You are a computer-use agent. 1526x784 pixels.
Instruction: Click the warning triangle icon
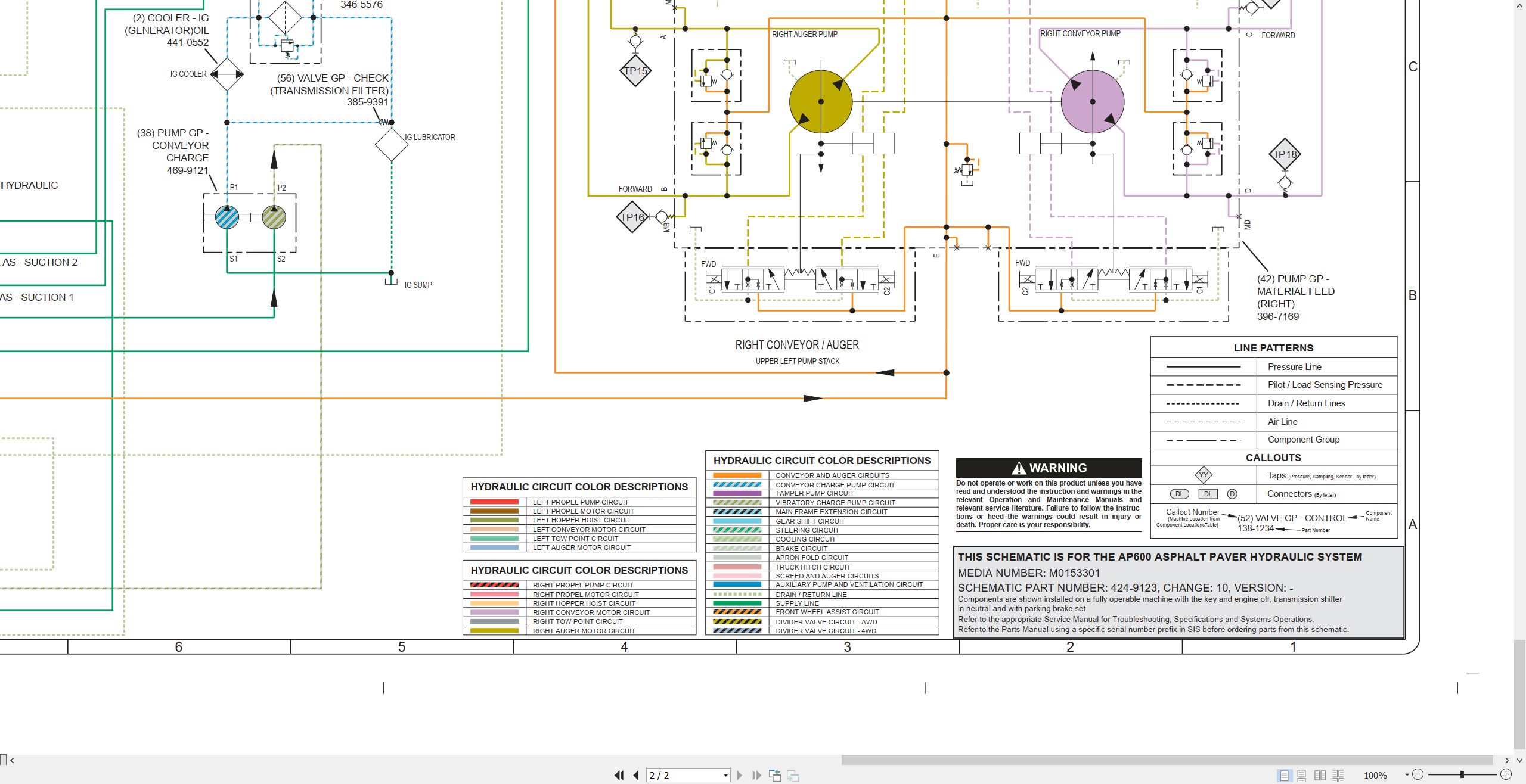tap(1019, 468)
